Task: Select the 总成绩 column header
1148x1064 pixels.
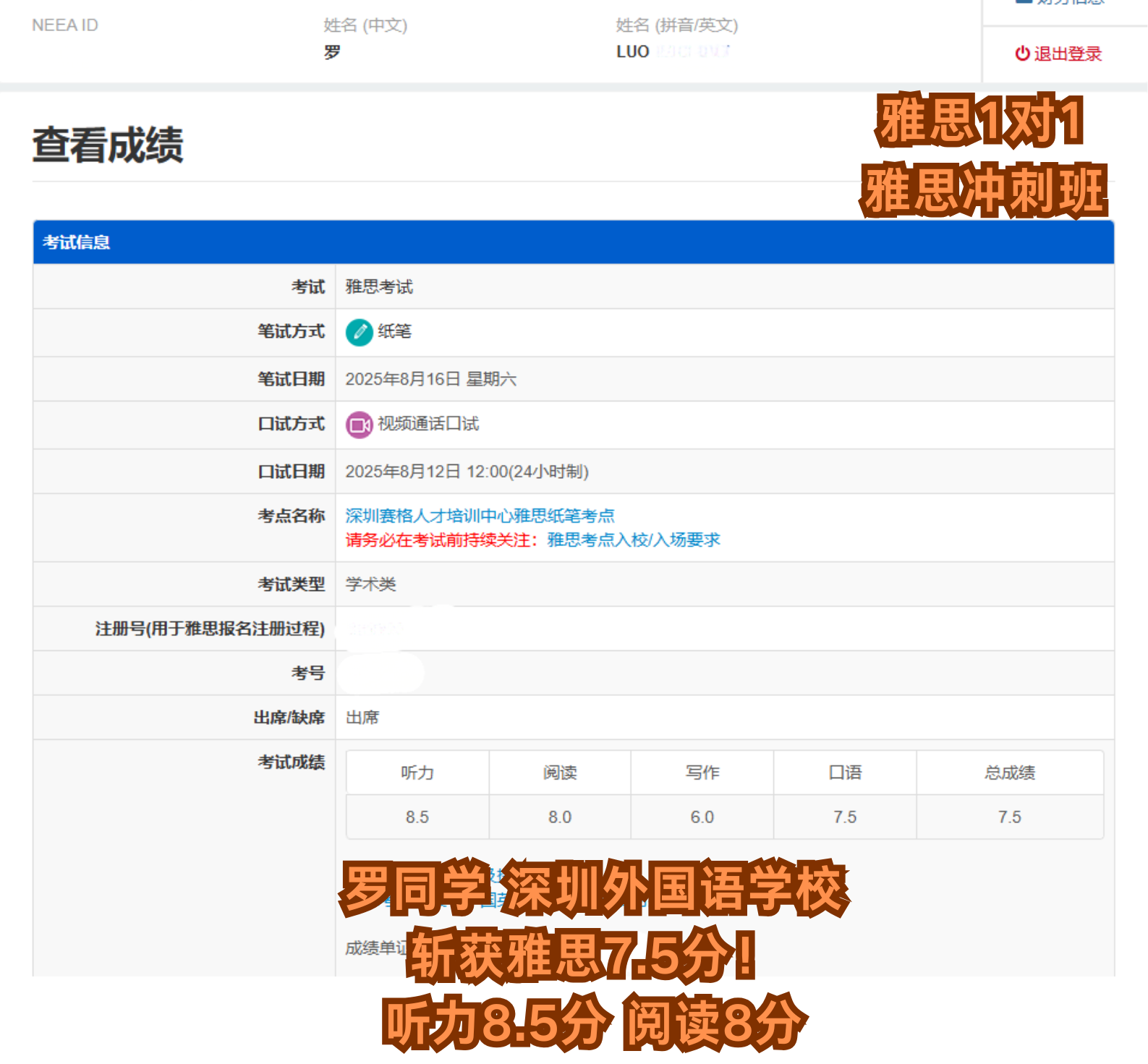Action: (1009, 773)
